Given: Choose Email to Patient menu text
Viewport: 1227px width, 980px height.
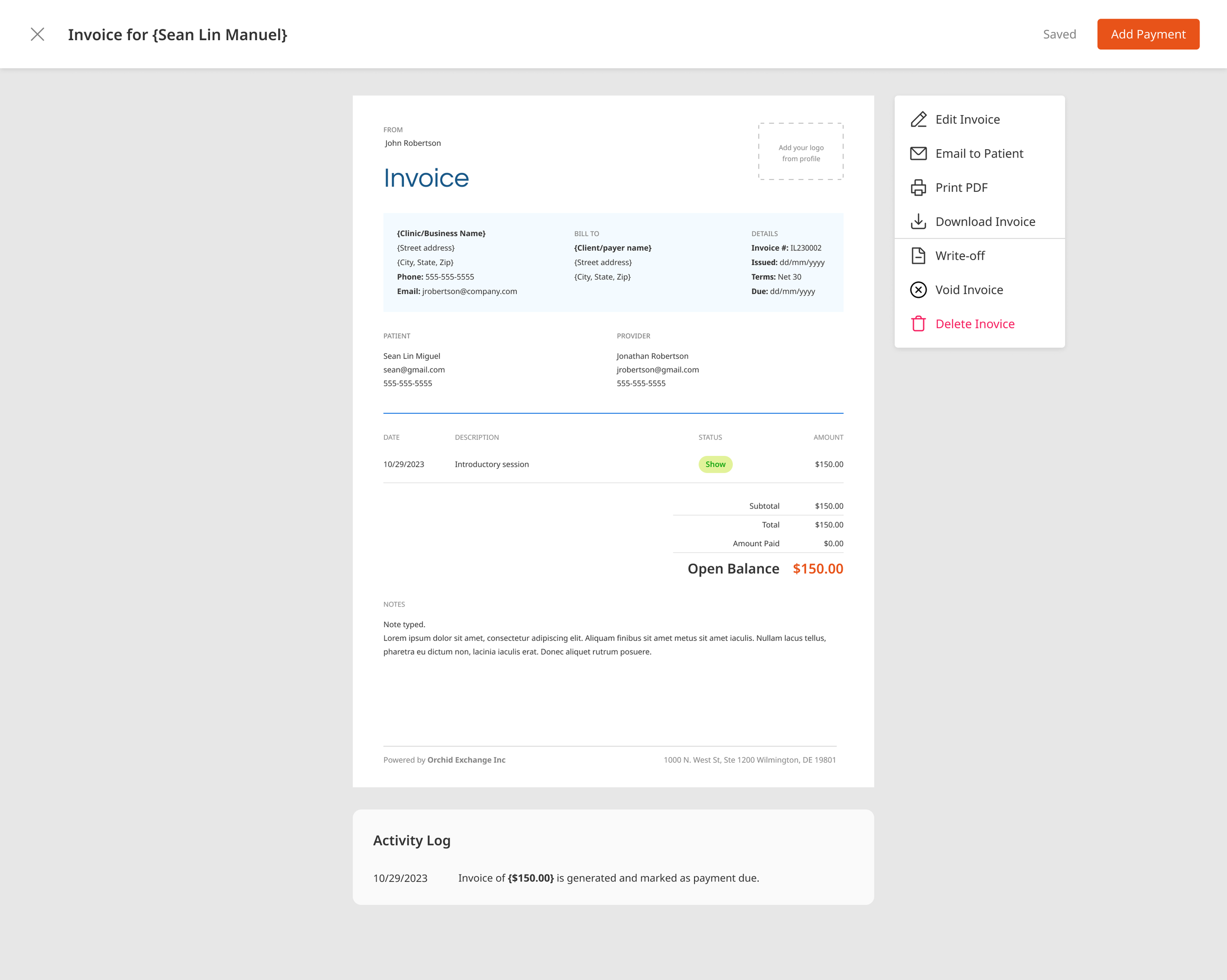Looking at the screenshot, I should coord(979,154).
